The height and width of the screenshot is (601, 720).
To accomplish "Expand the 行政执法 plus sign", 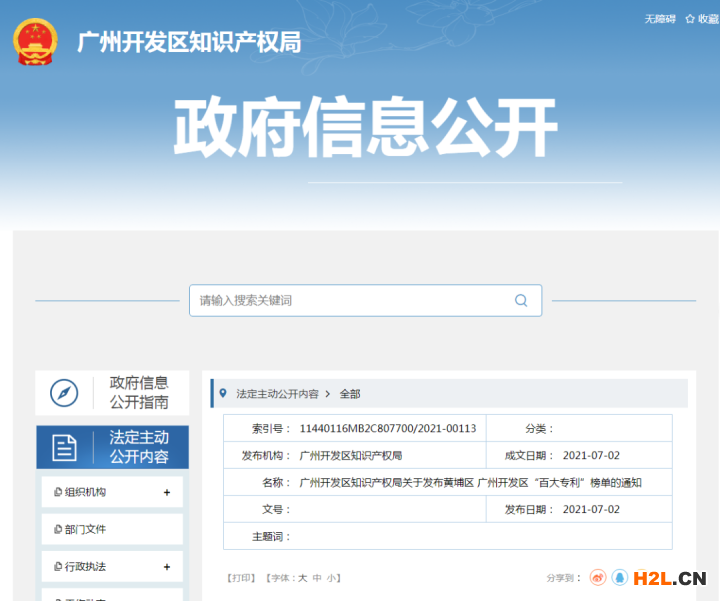I will [x=167, y=567].
